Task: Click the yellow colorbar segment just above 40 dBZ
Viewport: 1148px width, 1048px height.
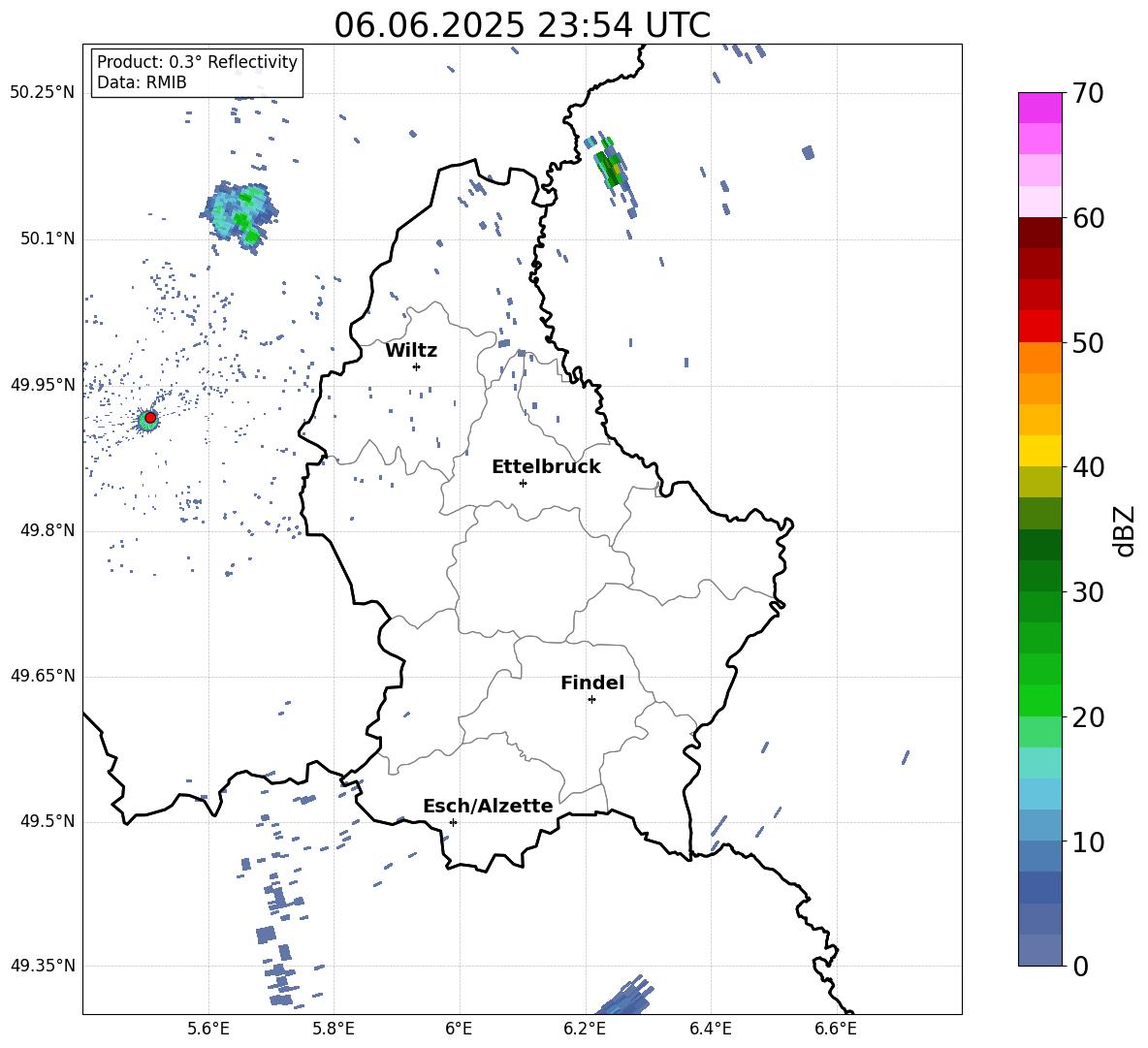Action: (x=1039, y=451)
